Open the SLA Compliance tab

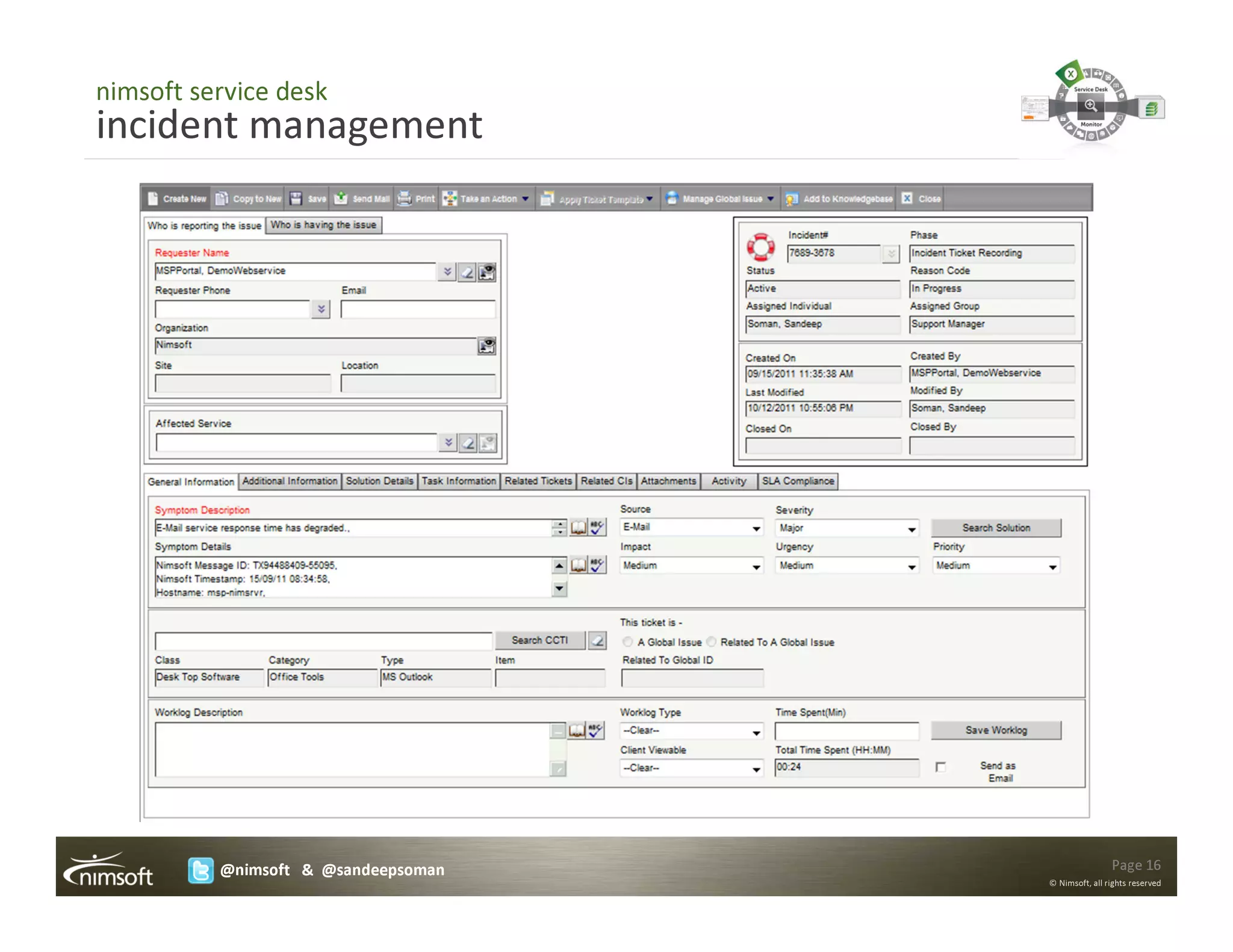click(798, 481)
